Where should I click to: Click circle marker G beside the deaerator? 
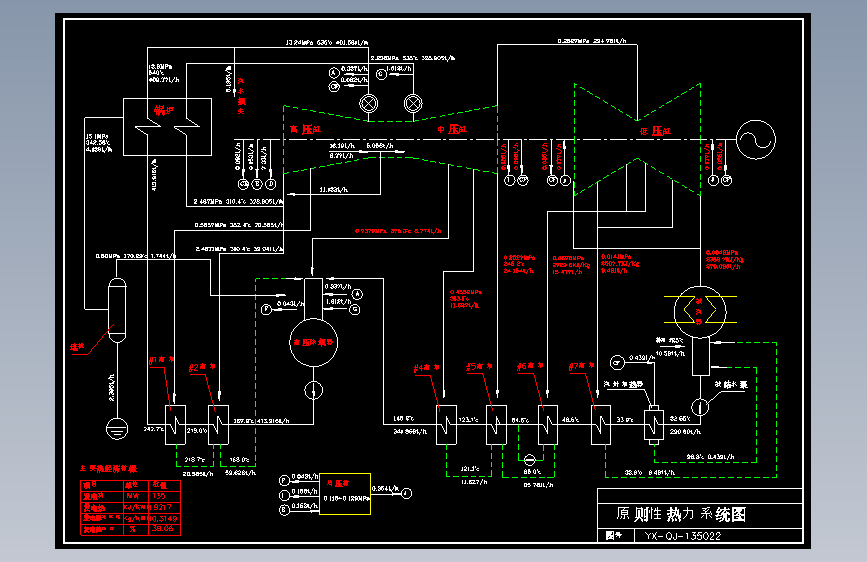pos(355,309)
